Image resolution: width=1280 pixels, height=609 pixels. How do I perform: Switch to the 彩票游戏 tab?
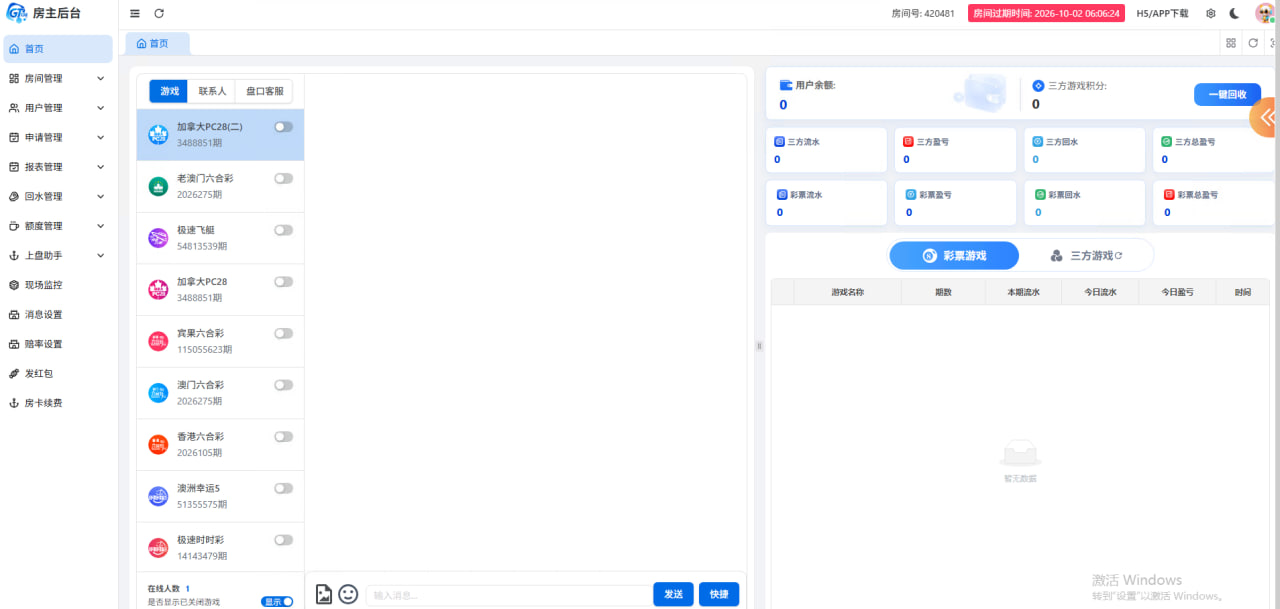(x=954, y=256)
